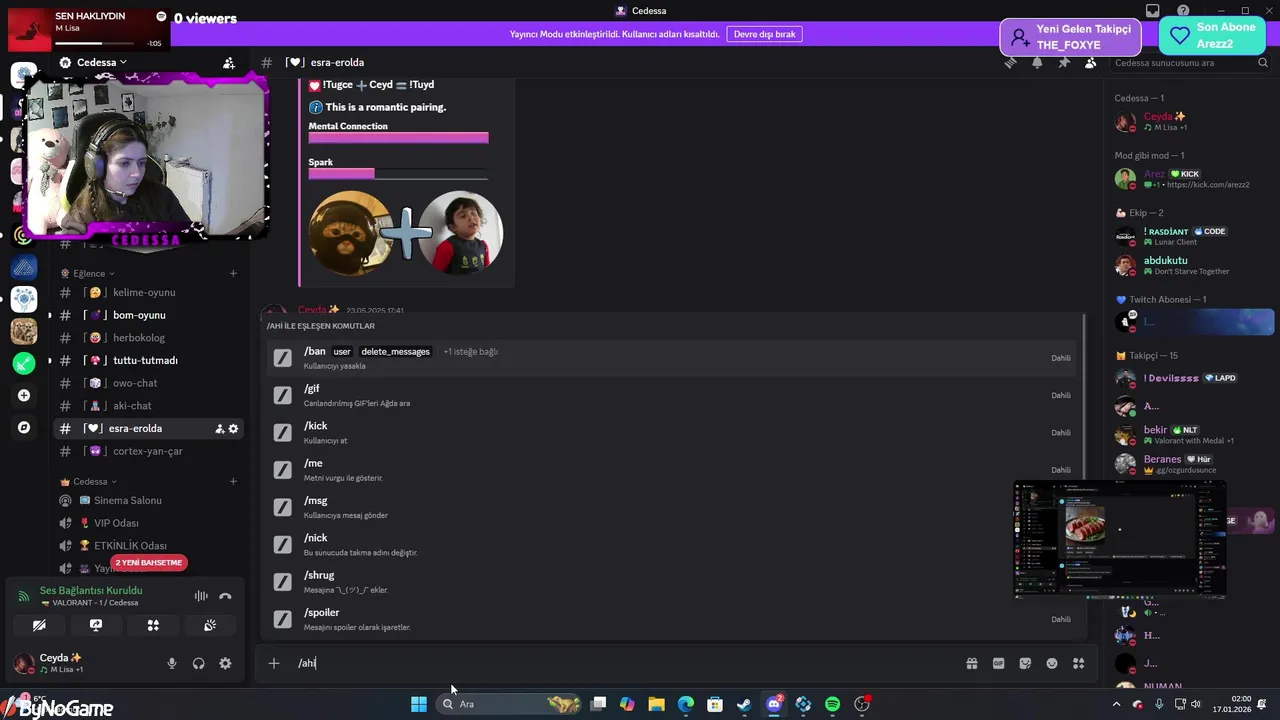Open the threads icon in channel header
This screenshot has width=1280, height=720.
(1011, 62)
